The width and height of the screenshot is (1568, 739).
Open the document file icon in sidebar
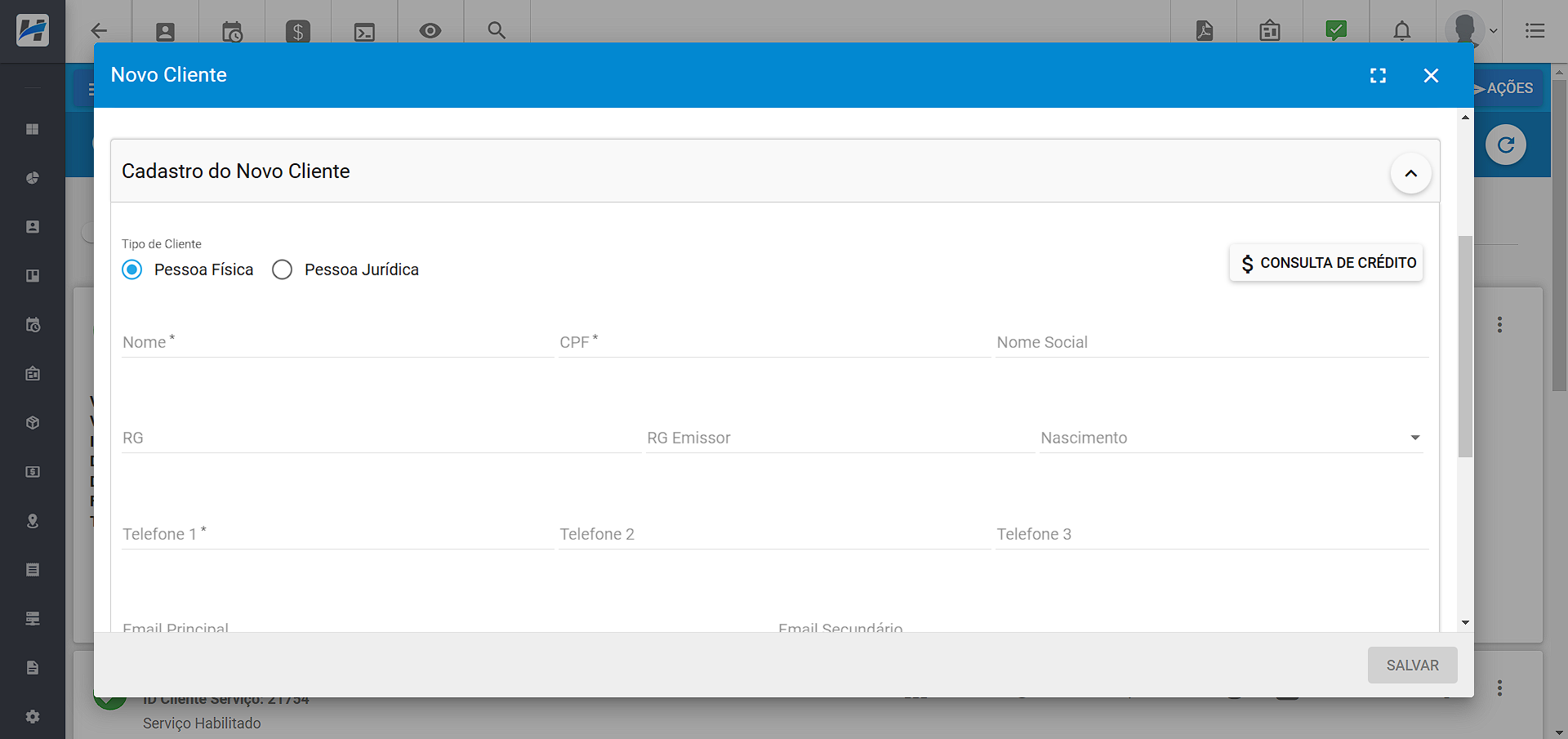(33, 668)
